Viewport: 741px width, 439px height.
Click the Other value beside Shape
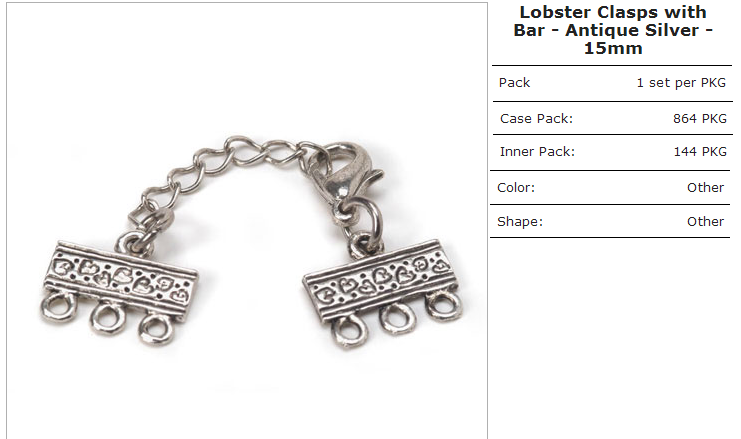(x=705, y=222)
